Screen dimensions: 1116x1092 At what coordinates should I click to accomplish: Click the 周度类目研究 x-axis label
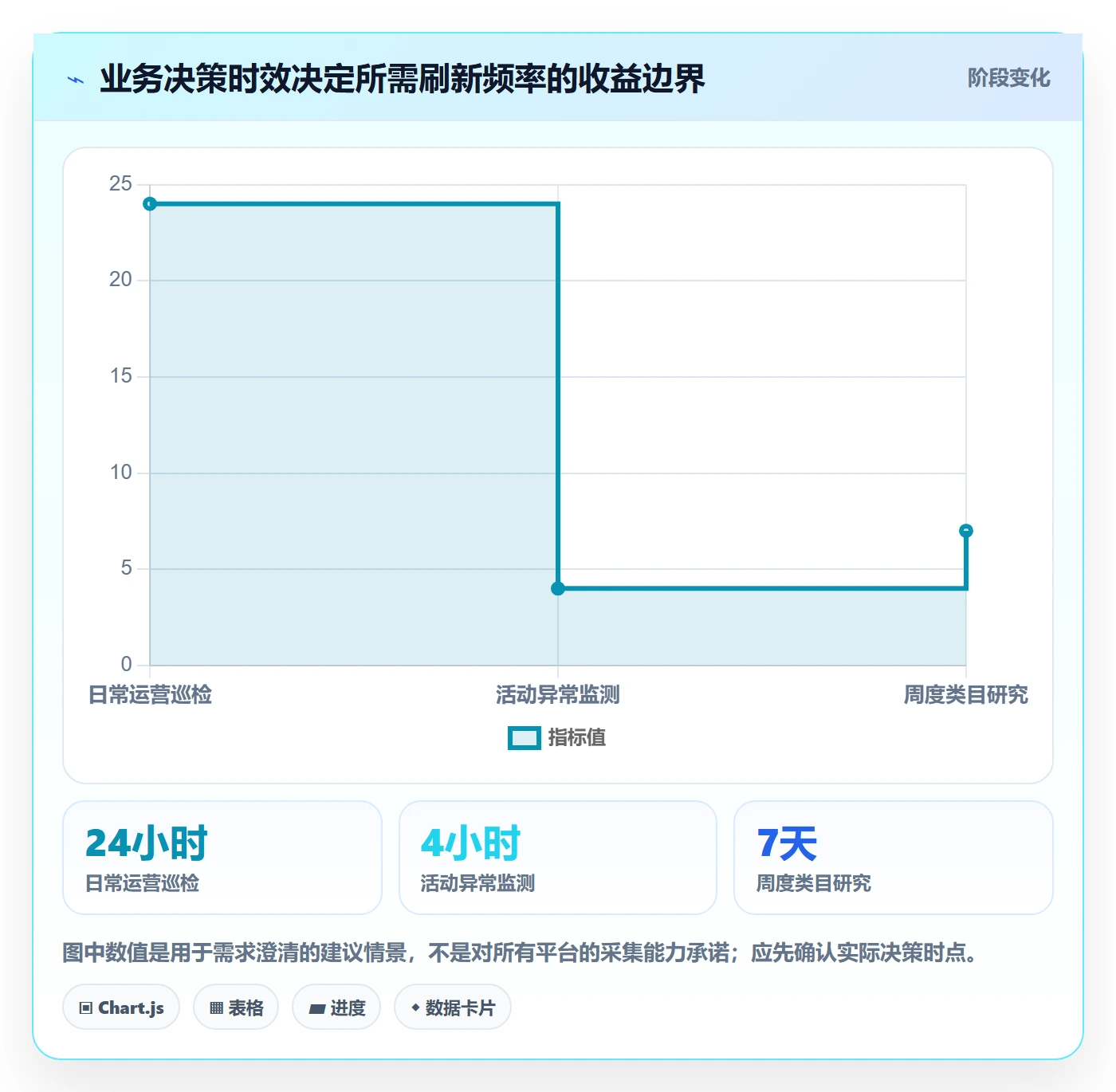966,695
